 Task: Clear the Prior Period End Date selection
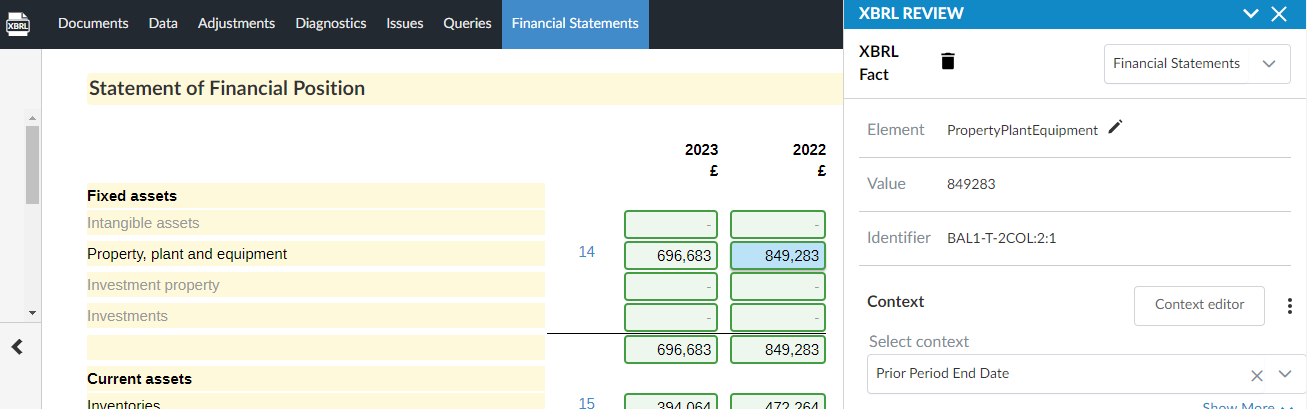(1257, 374)
